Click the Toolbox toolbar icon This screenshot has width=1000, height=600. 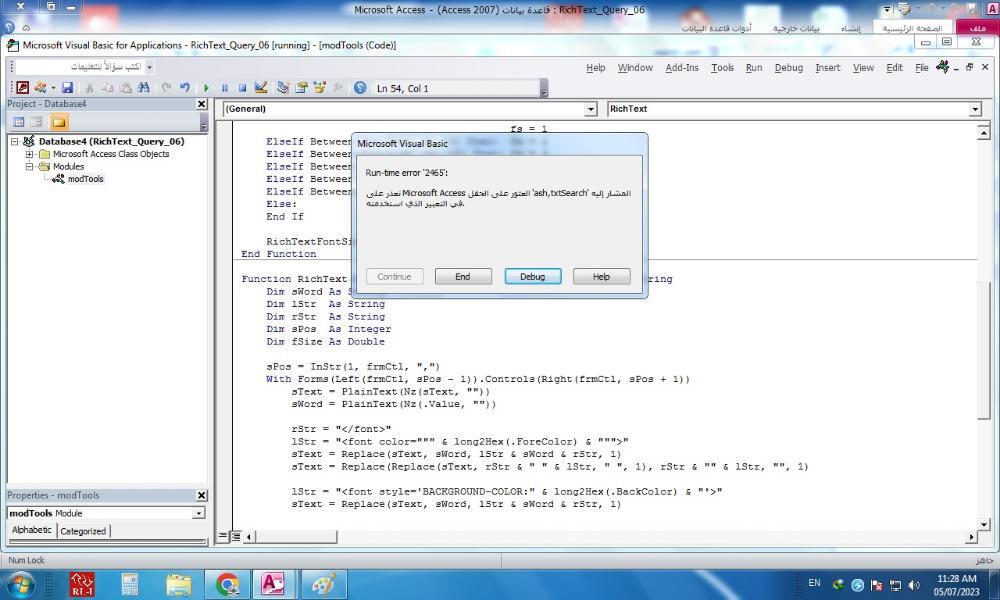(338, 88)
